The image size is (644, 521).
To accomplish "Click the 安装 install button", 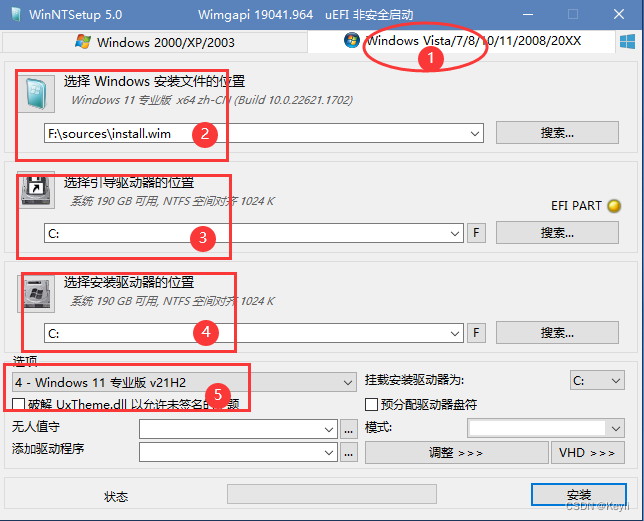I will coord(579,495).
